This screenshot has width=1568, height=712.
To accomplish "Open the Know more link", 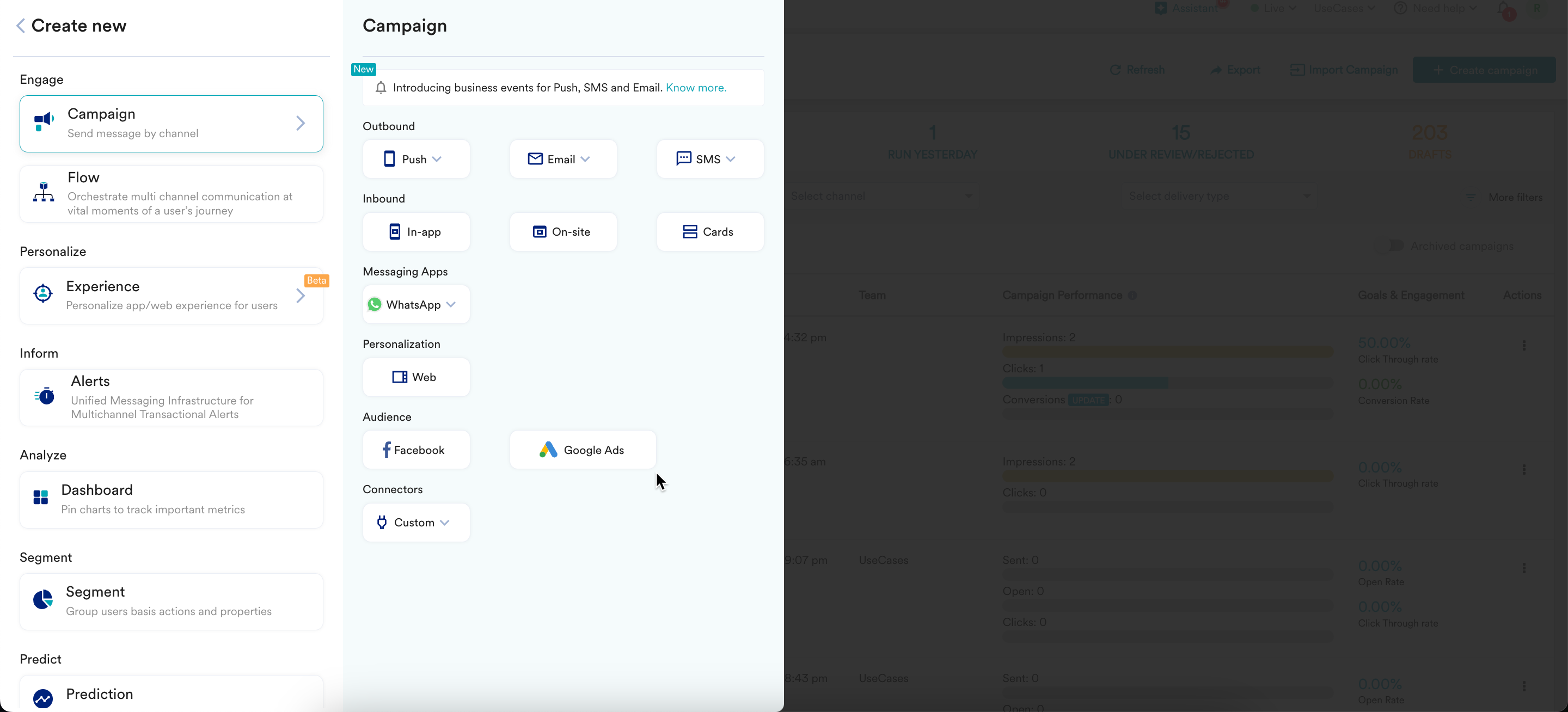I will 696,88.
